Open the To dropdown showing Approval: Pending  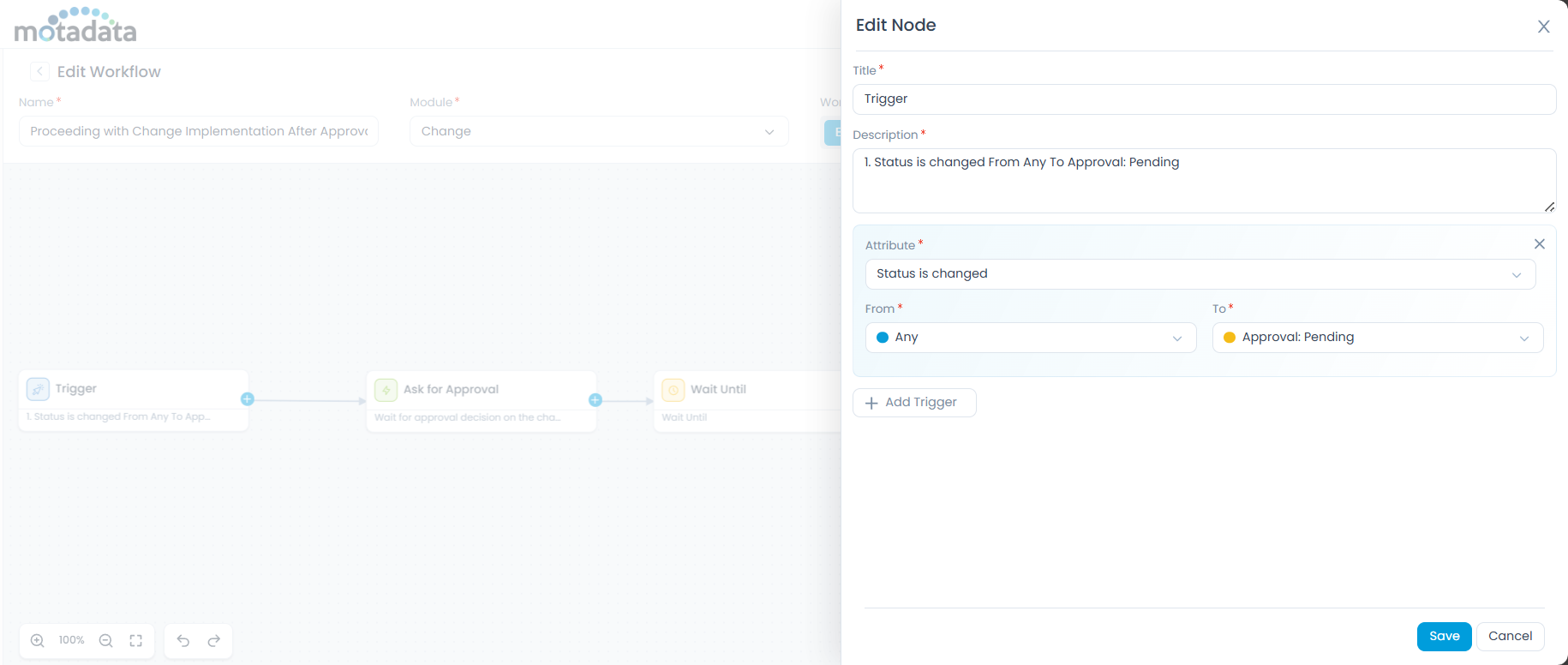[1377, 338]
